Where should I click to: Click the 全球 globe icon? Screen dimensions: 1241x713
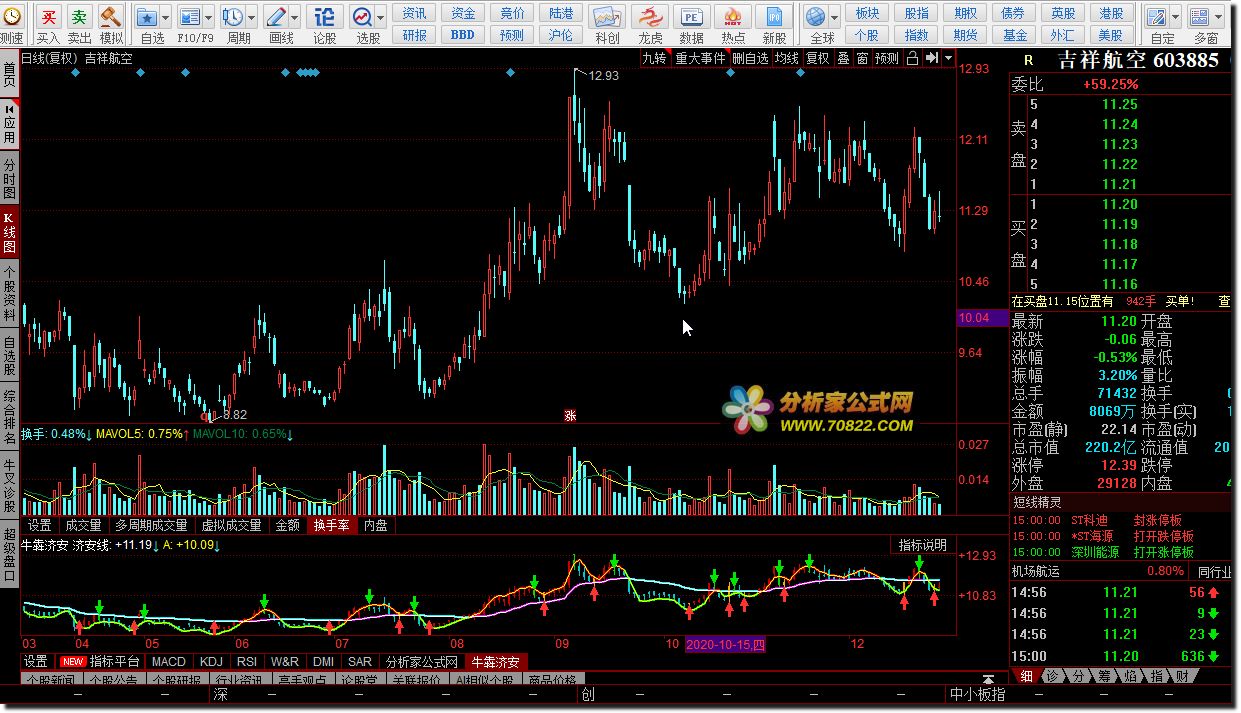[x=817, y=17]
